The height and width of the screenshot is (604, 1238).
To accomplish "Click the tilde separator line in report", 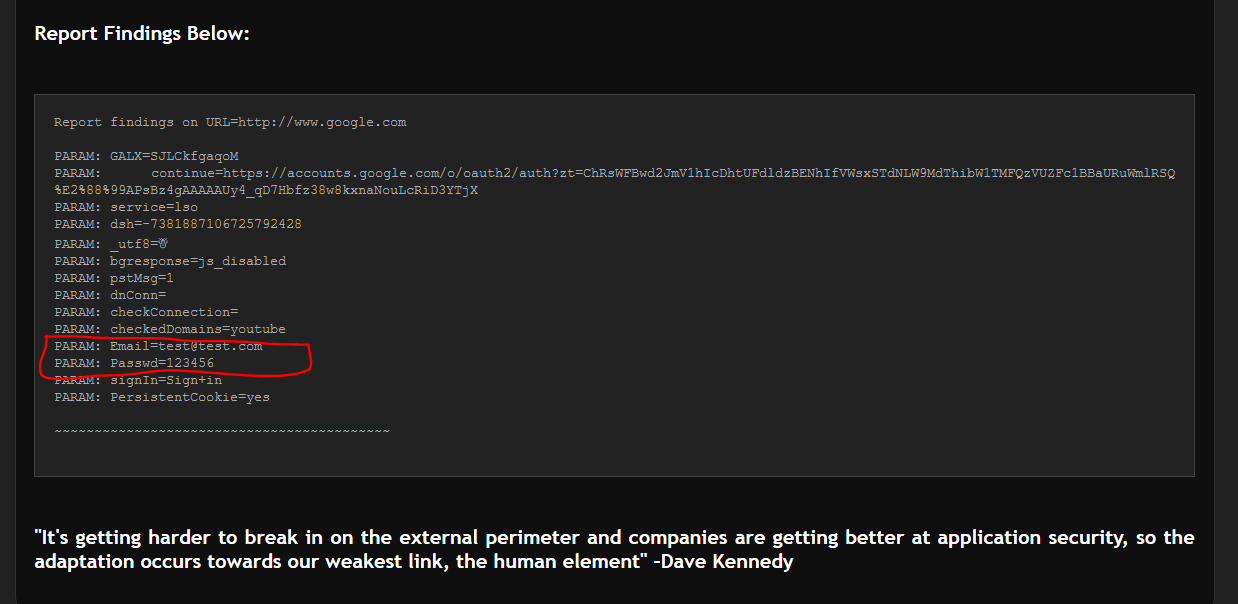I will click(x=221, y=430).
